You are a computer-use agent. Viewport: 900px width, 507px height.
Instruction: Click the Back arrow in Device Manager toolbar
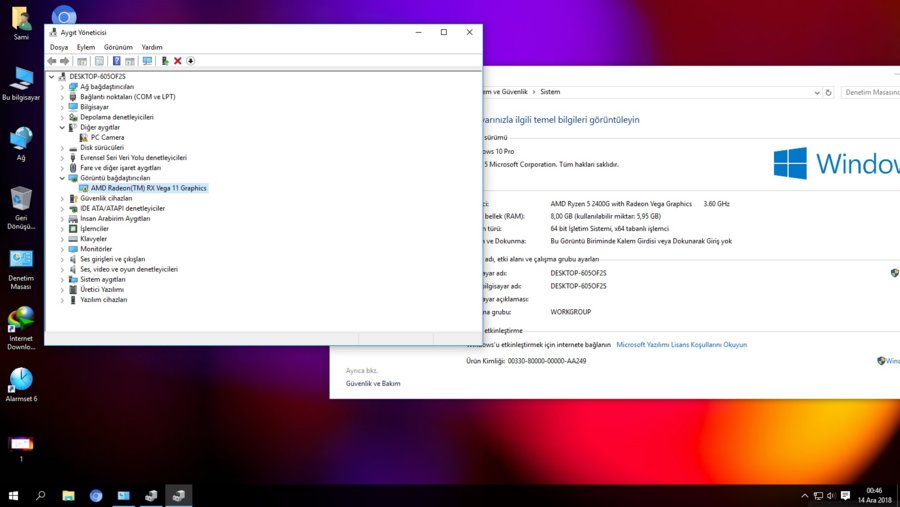coord(52,61)
